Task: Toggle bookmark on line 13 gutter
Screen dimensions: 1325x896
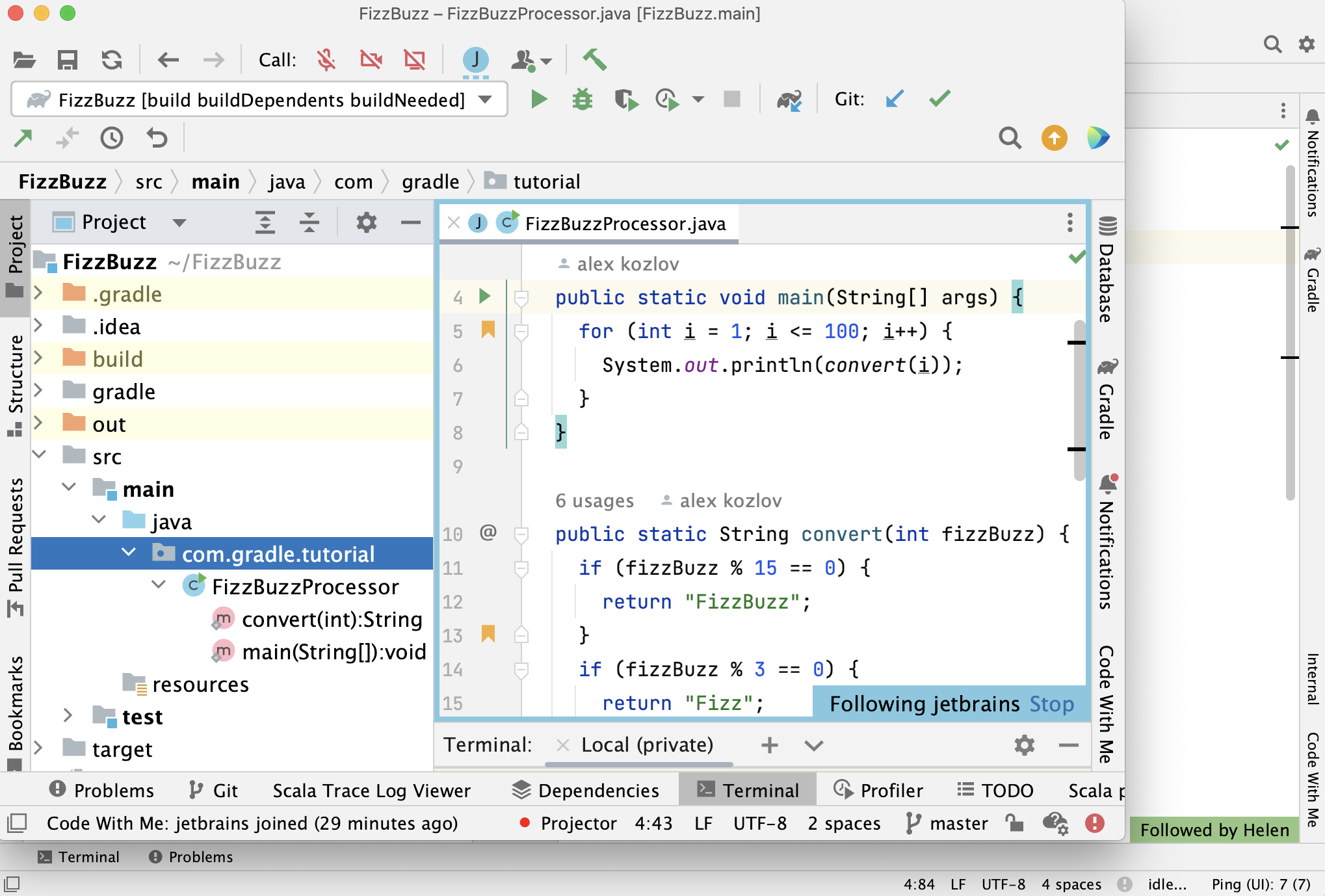Action: coord(488,634)
